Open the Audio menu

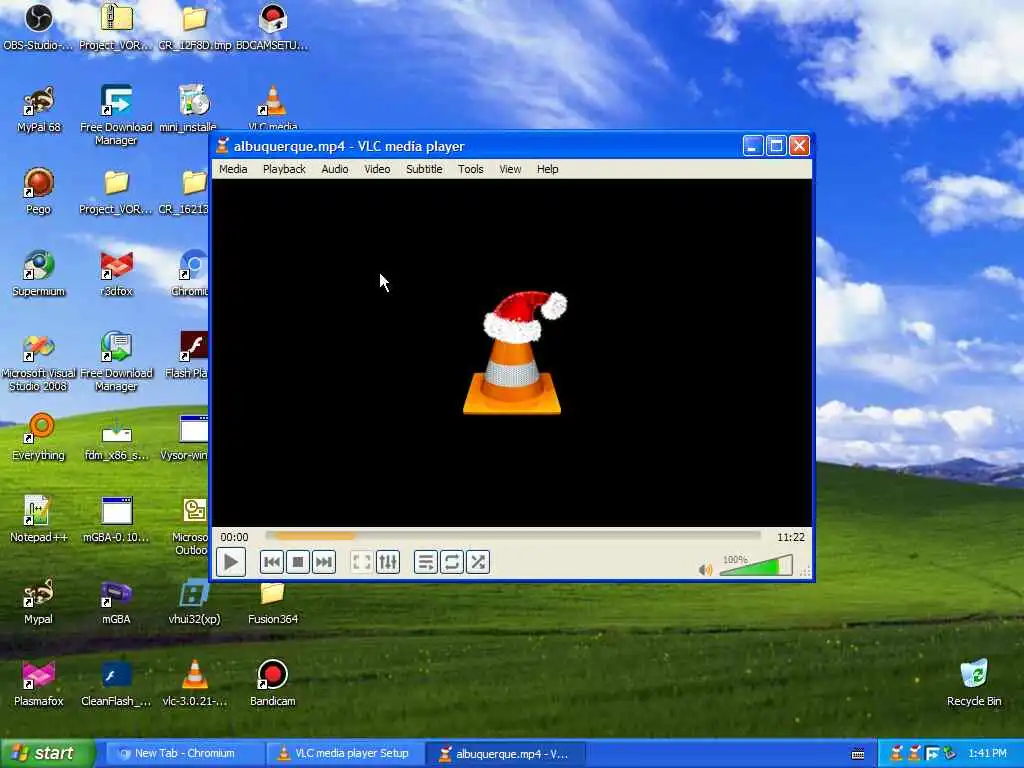coord(334,169)
